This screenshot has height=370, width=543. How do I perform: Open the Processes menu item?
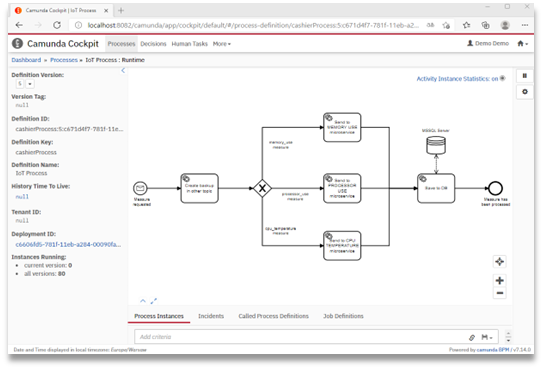[121, 44]
